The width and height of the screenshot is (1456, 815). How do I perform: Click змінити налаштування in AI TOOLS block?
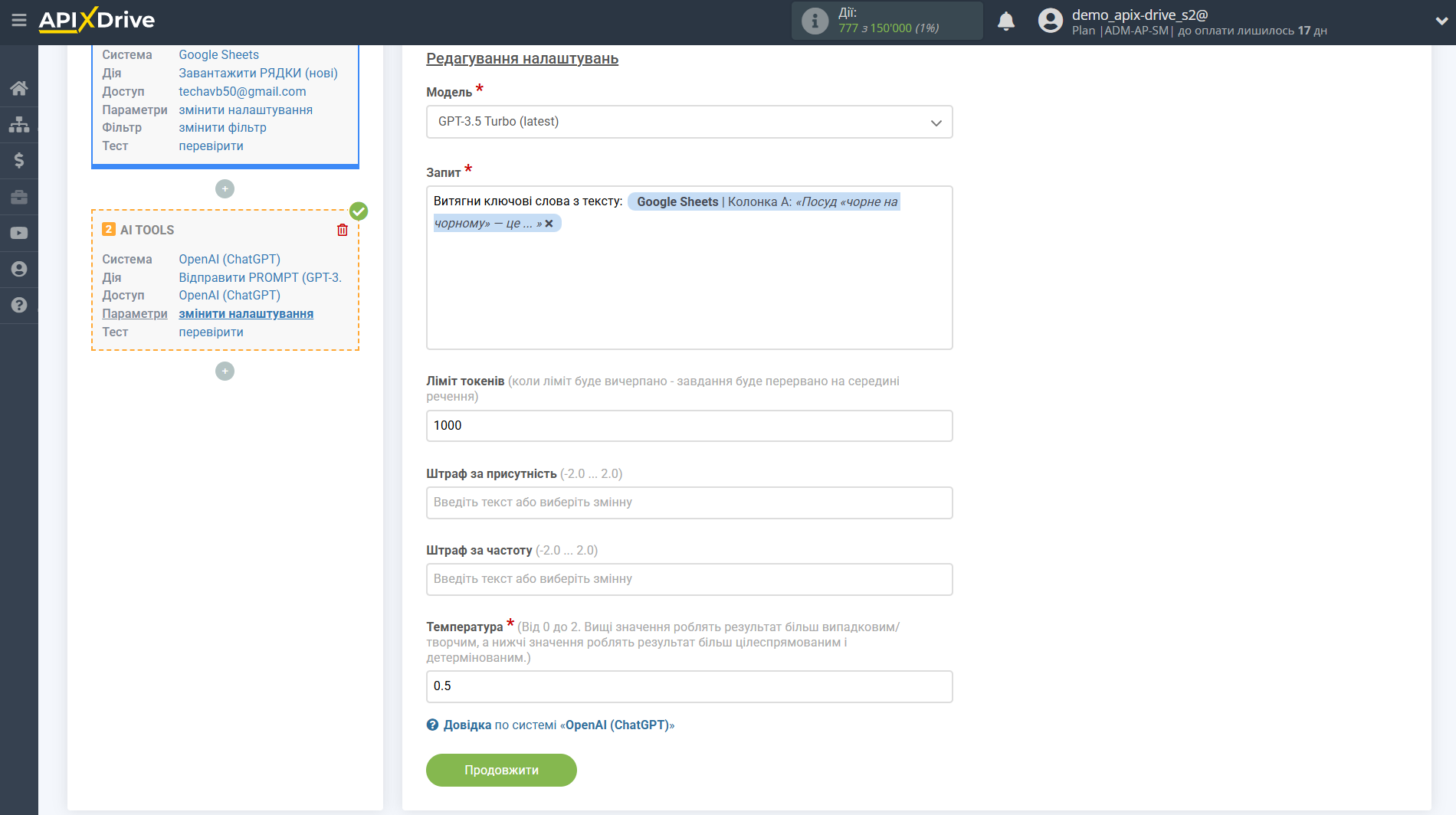pos(246,313)
